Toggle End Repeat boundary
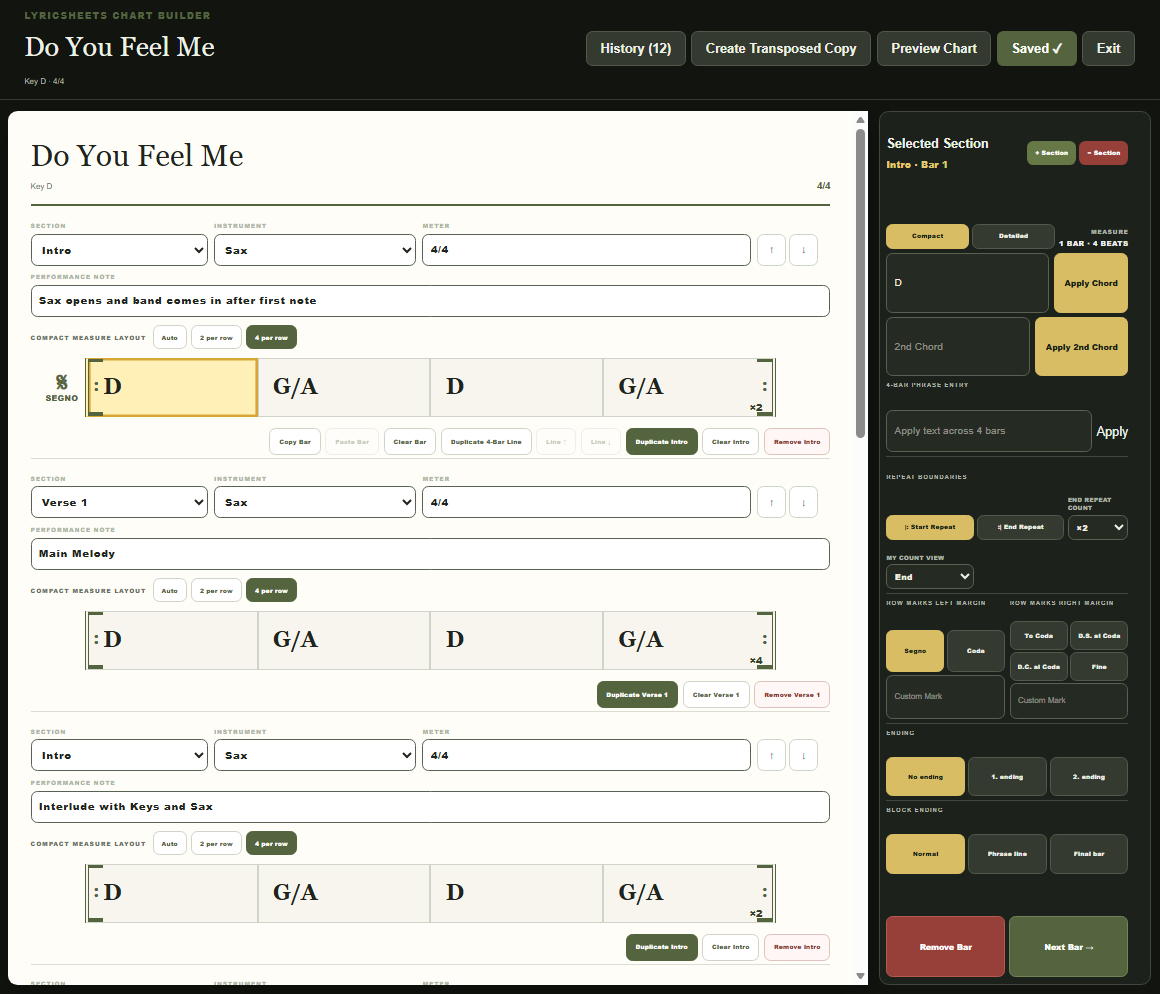 pos(1020,527)
